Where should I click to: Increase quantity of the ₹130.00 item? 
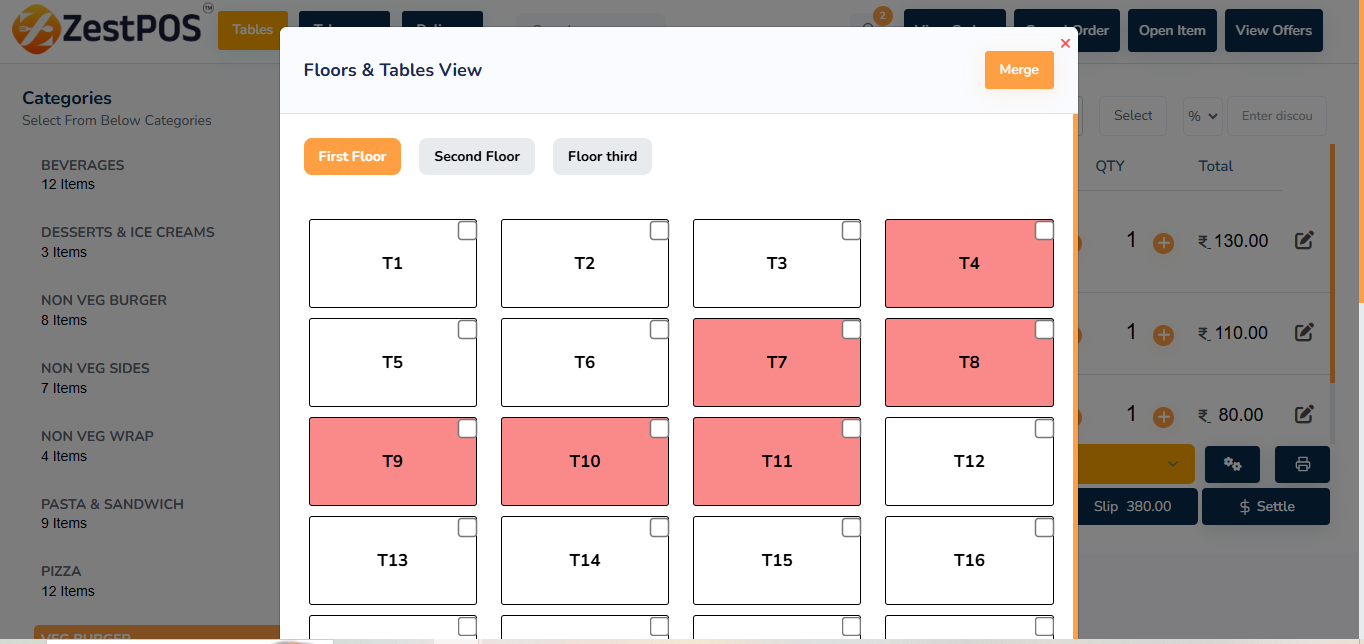click(1163, 243)
